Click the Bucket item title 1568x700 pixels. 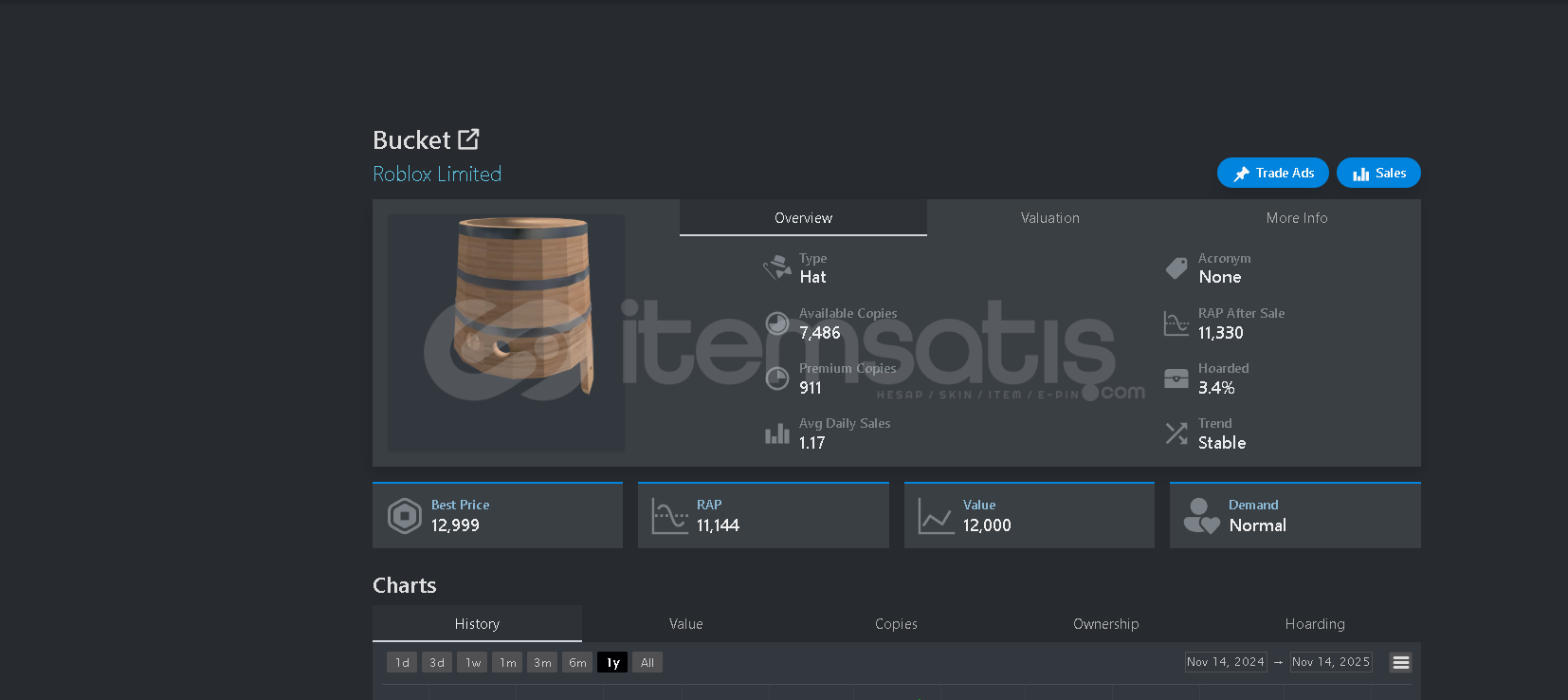pyautogui.click(x=411, y=140)
